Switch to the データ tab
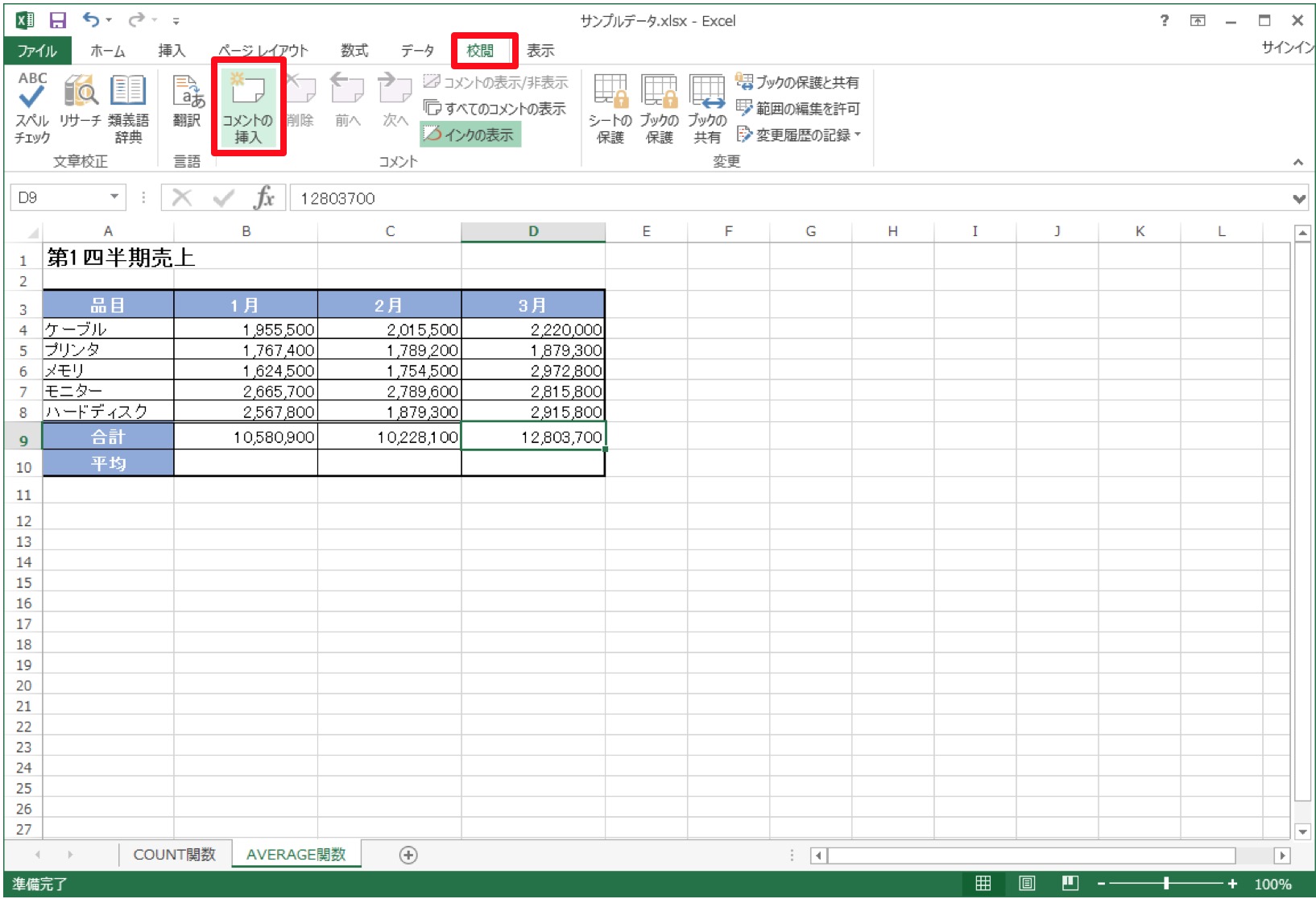This screenshot has width=1316, height=899. [417, 50]
